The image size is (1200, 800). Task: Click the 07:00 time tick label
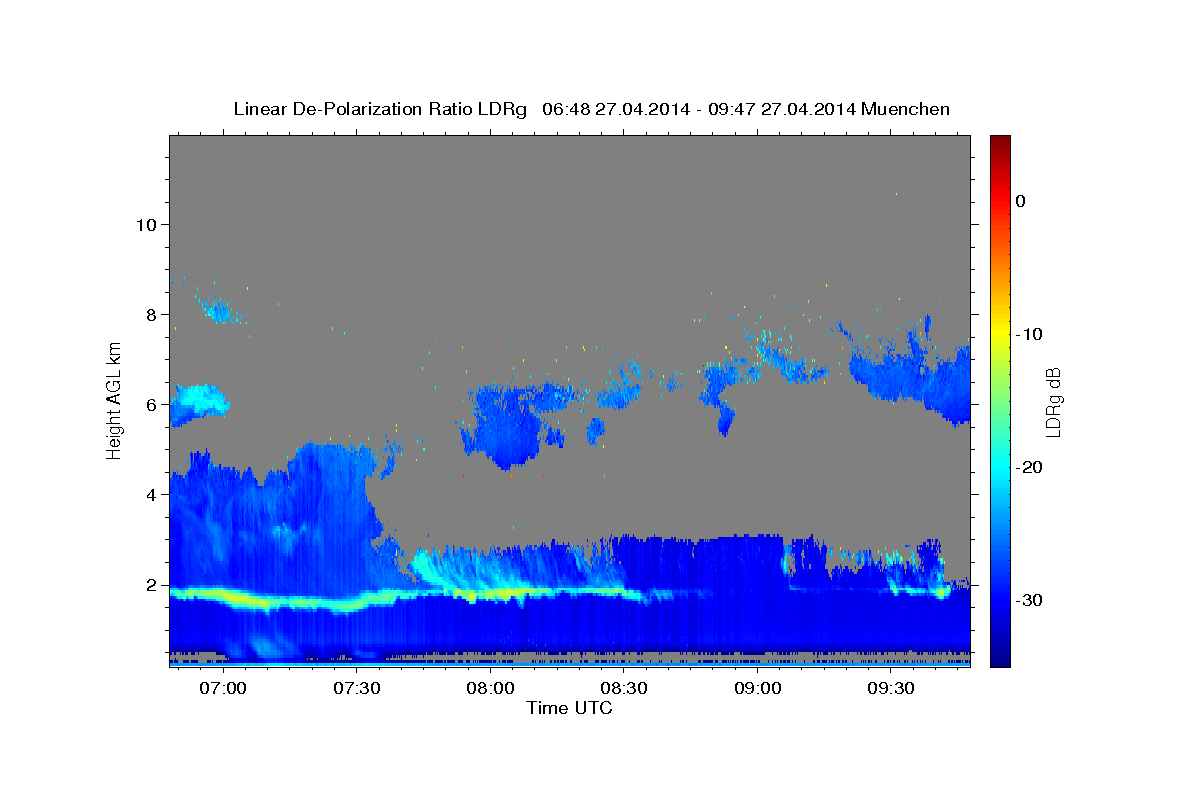224,688
